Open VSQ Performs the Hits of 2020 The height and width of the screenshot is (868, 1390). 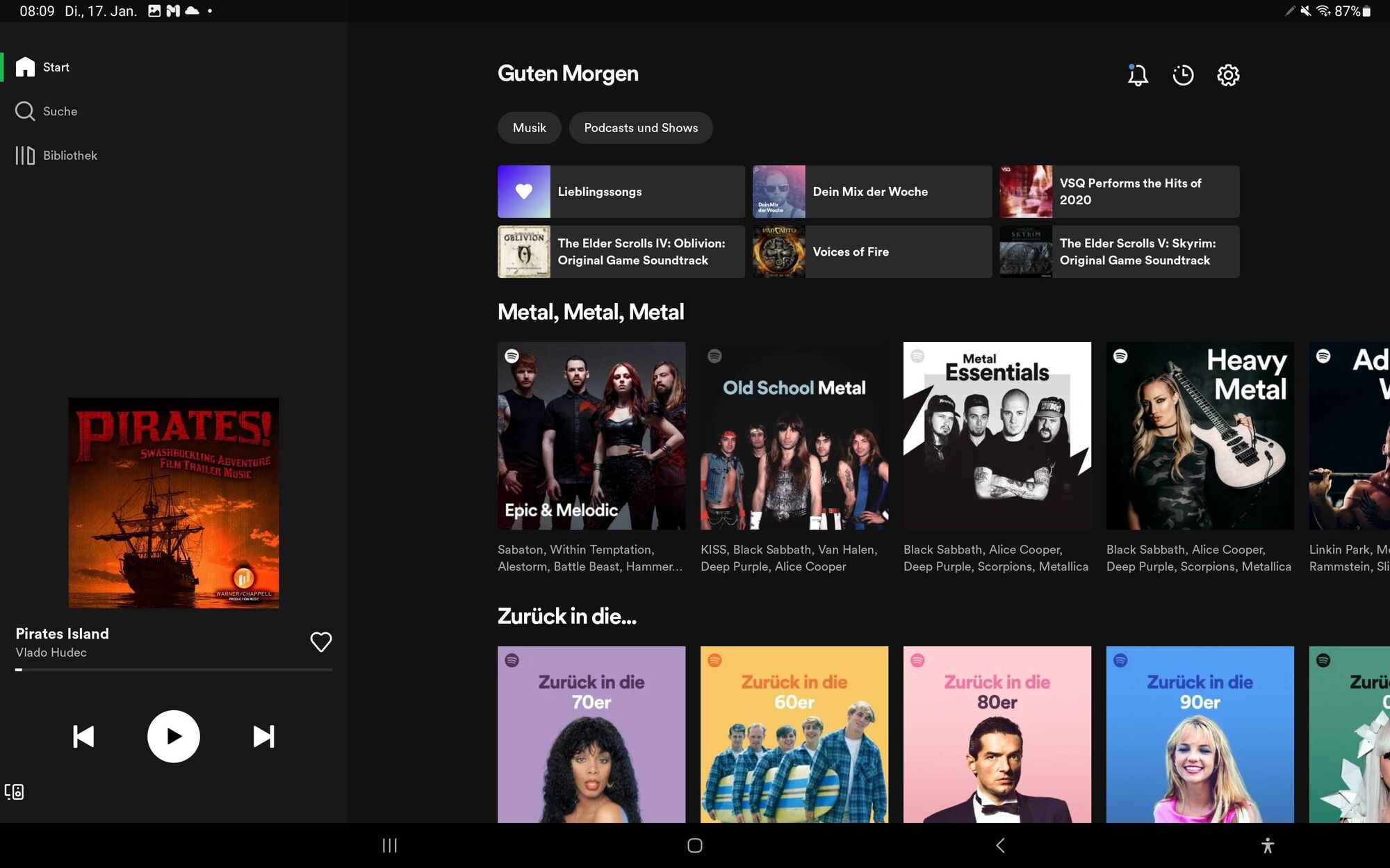click(1120, 192)
